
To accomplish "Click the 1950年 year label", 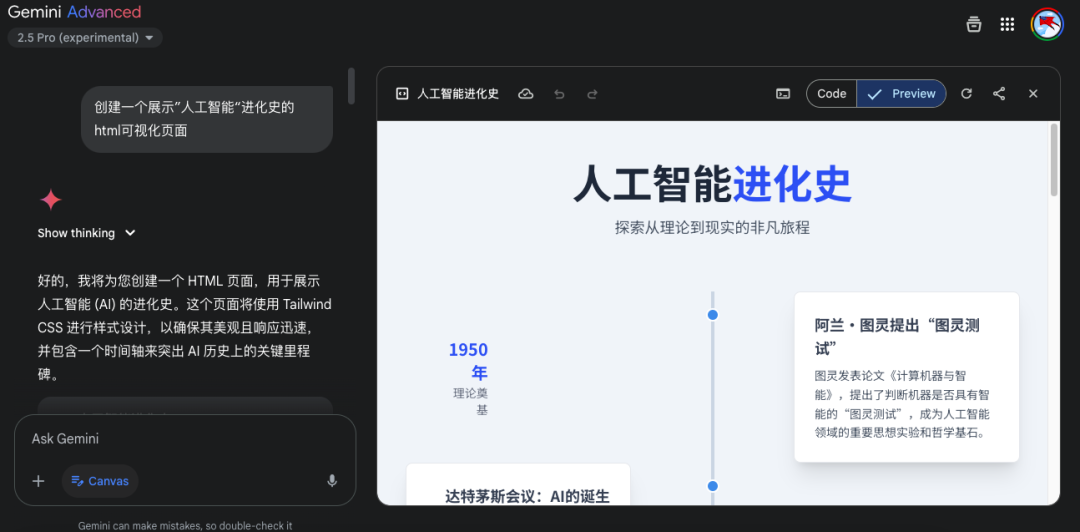I will pyautogui.click(x=468, y=361).
